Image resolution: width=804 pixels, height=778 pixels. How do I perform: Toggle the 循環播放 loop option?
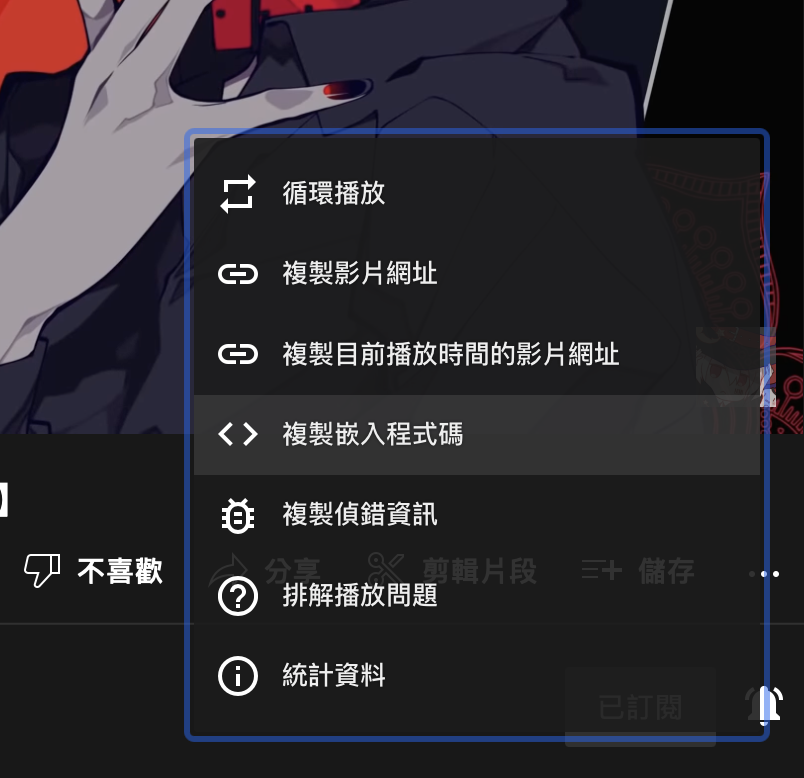(477, 194)
